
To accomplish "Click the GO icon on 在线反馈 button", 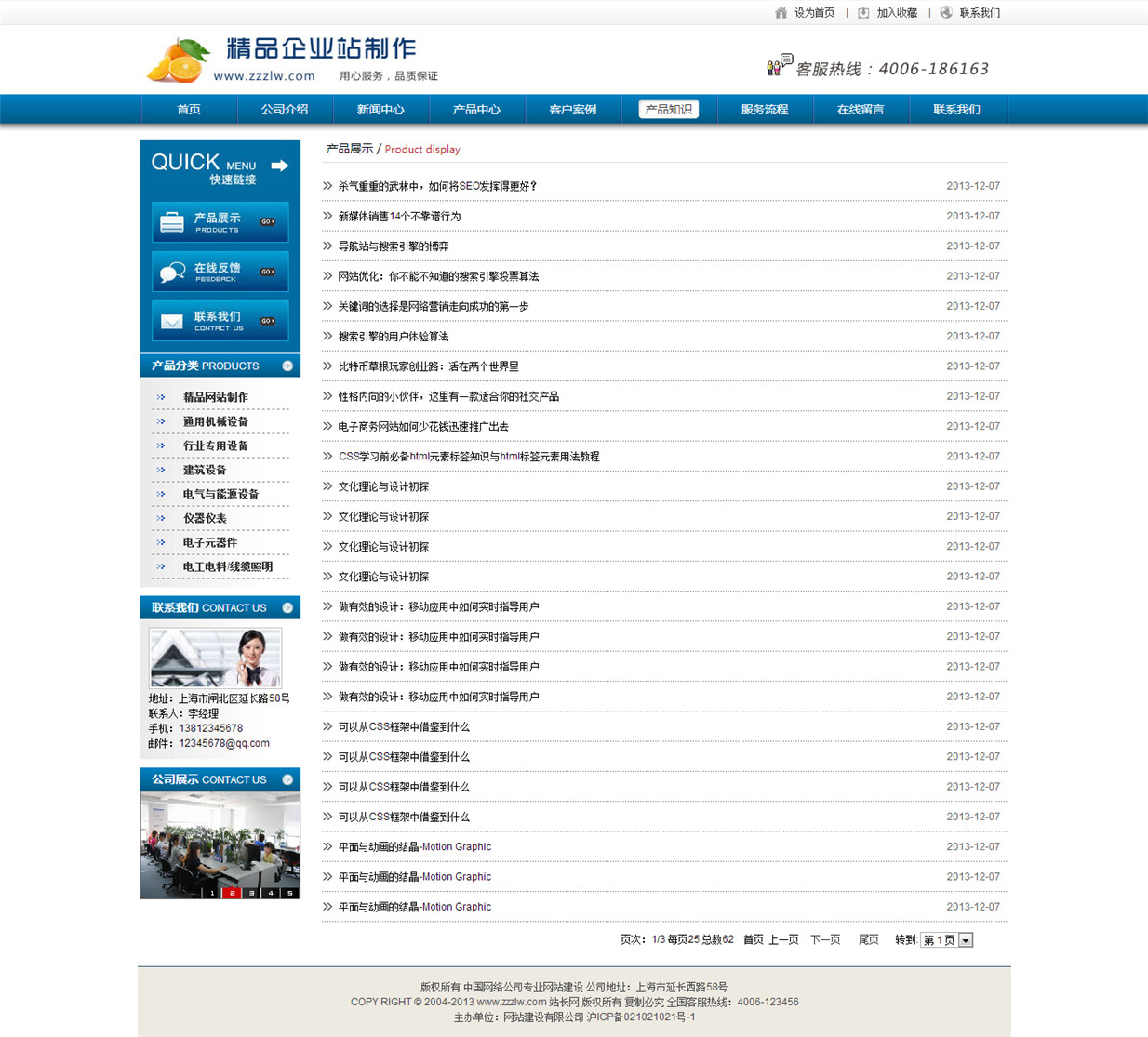I will pos(268,272).
